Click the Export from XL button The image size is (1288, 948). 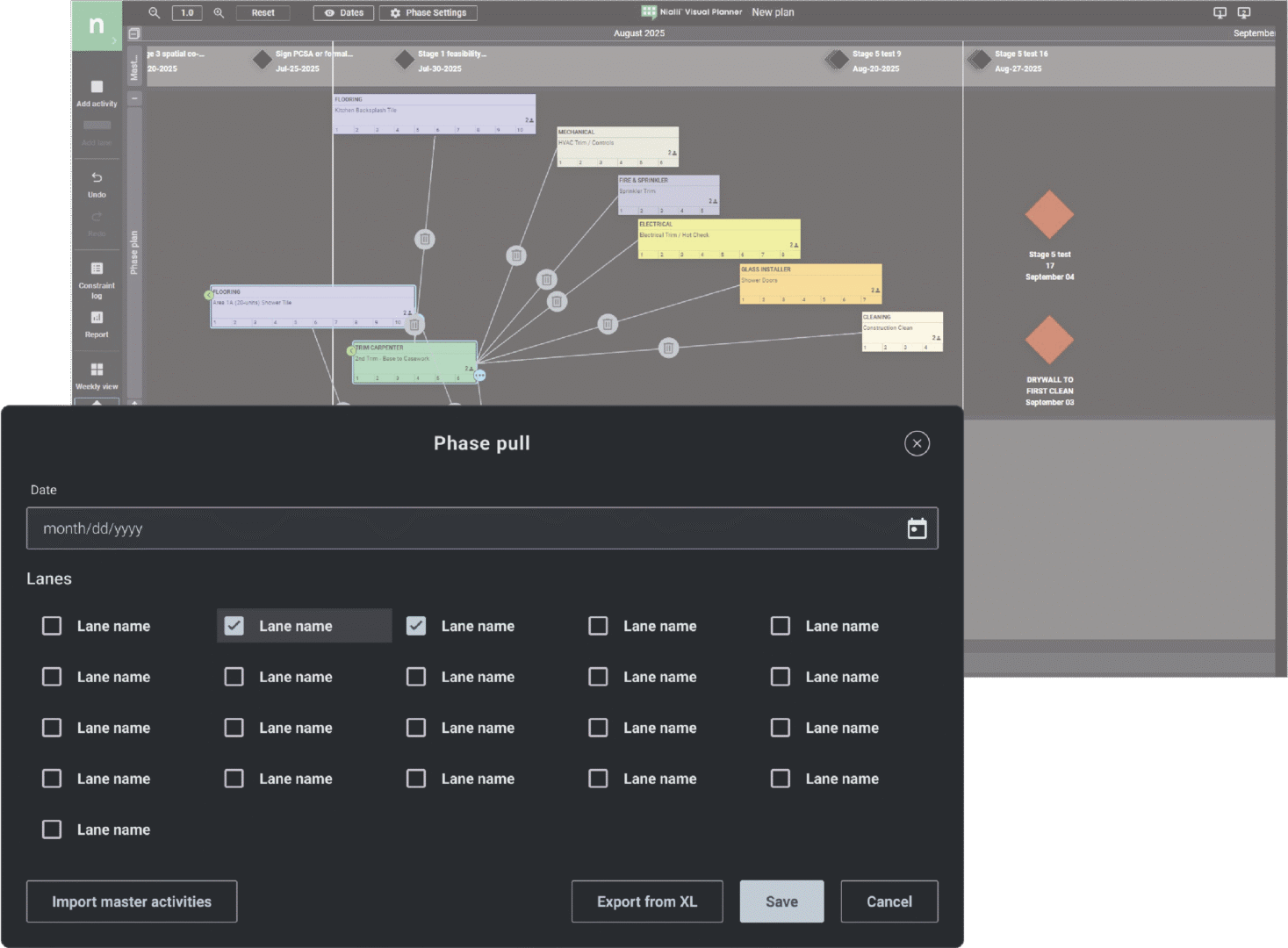coord(647,901)
